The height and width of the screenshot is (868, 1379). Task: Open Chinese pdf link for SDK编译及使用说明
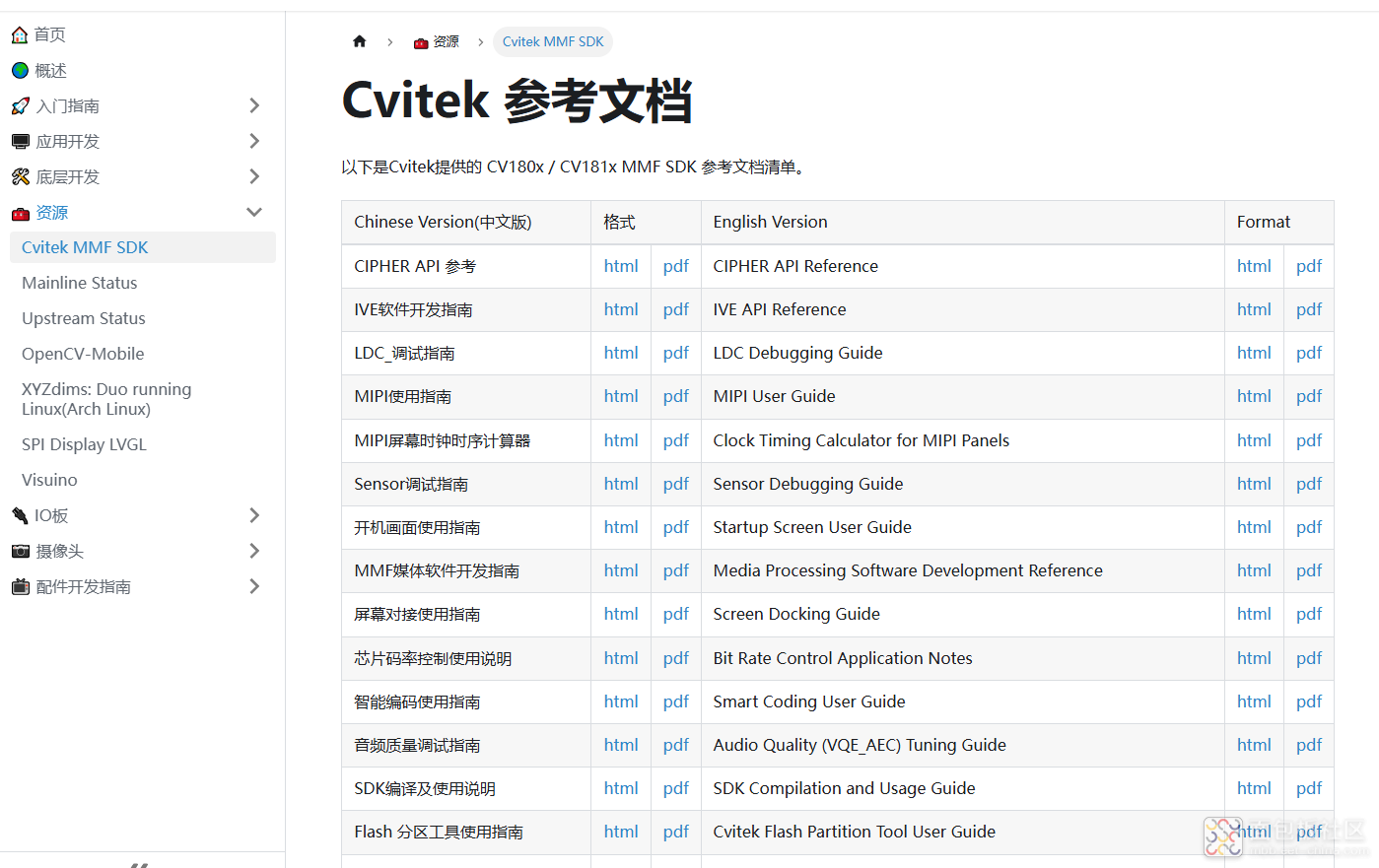(x=676, y=788)
